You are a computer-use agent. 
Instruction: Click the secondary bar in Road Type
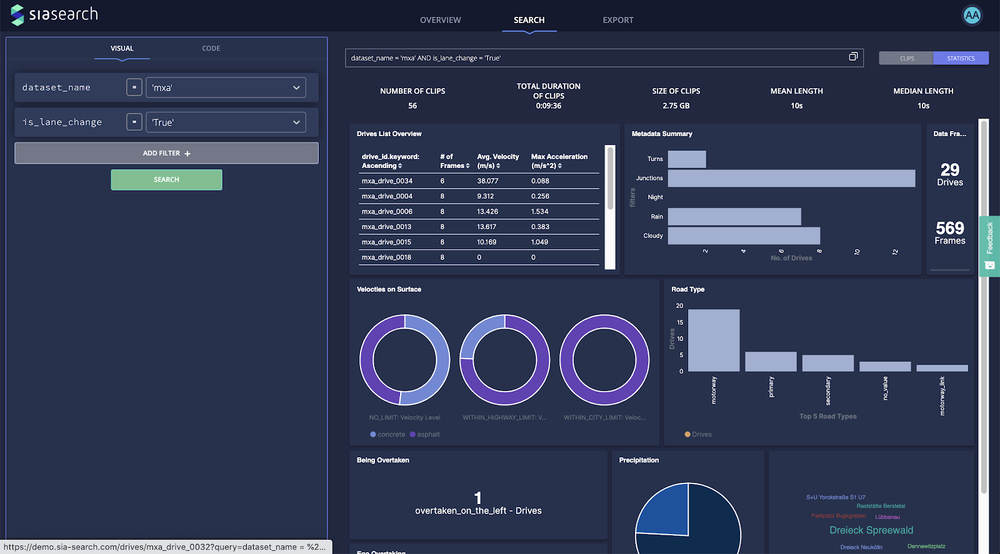pyautogui.click(x=828, y=363)
